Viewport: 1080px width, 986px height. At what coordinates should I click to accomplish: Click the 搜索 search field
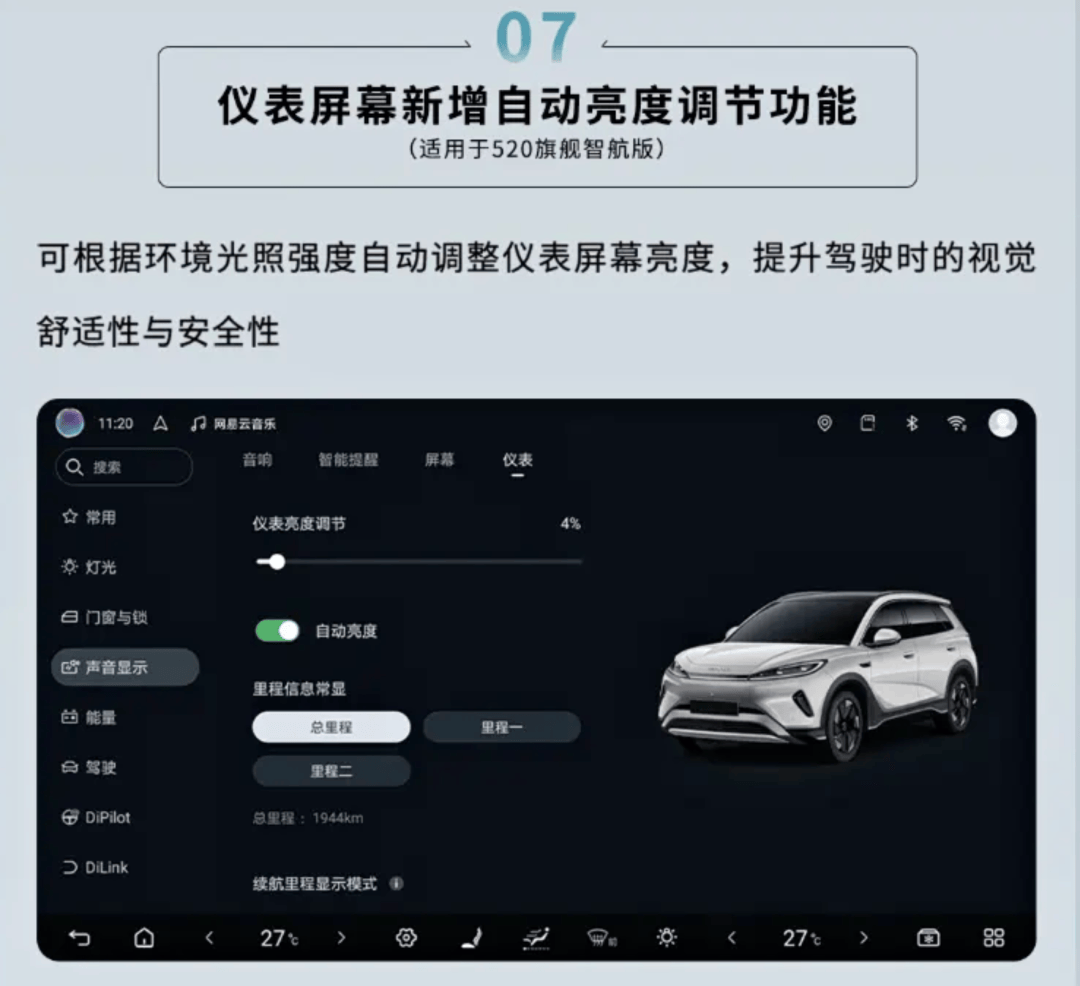click(x=124, y=467)
